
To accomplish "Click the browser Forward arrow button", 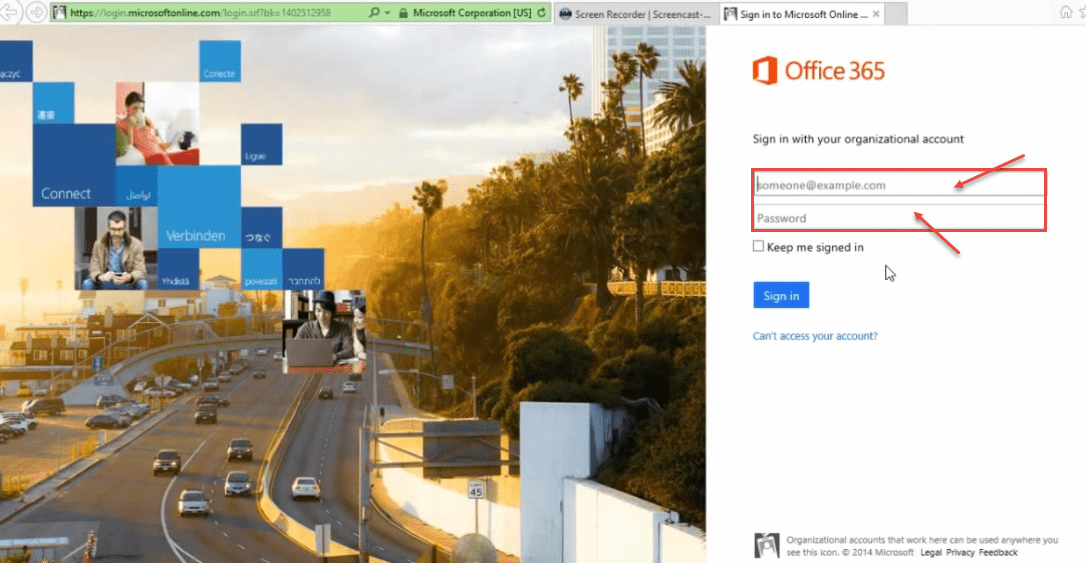I will [x=36, y=12].
